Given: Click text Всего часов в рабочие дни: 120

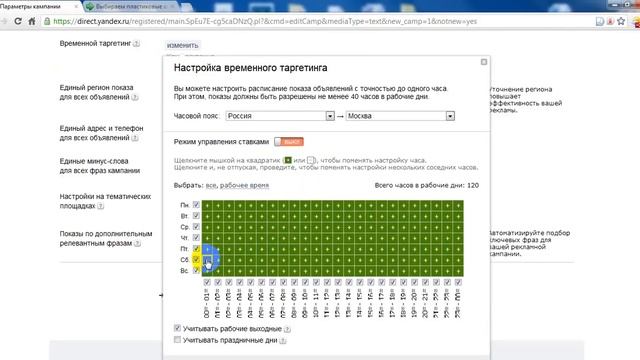Looking at the screenshot, I should pyautogui.click(x=427, y=185).
